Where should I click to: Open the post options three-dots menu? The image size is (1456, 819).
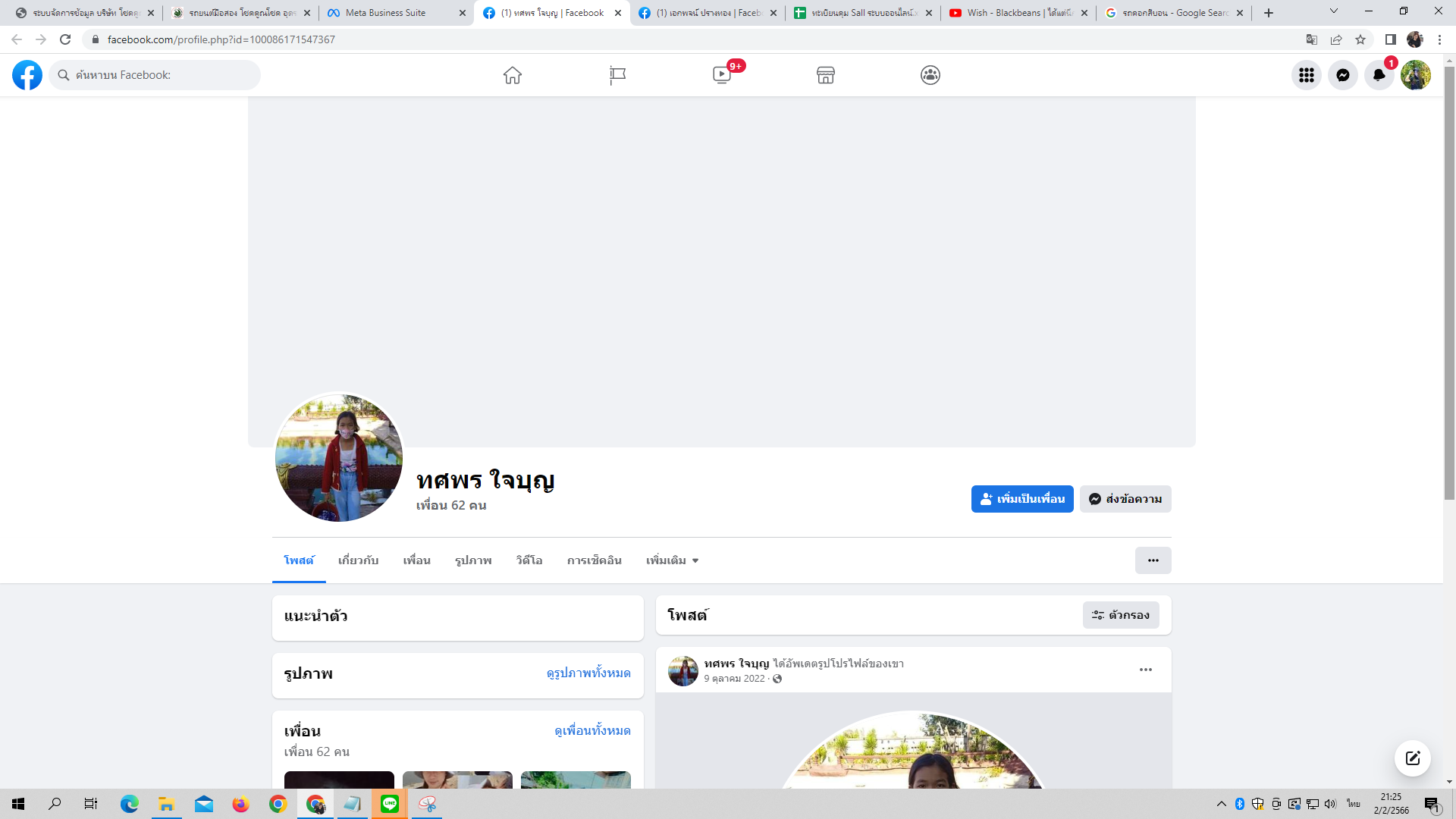(x=1145, y=670)
